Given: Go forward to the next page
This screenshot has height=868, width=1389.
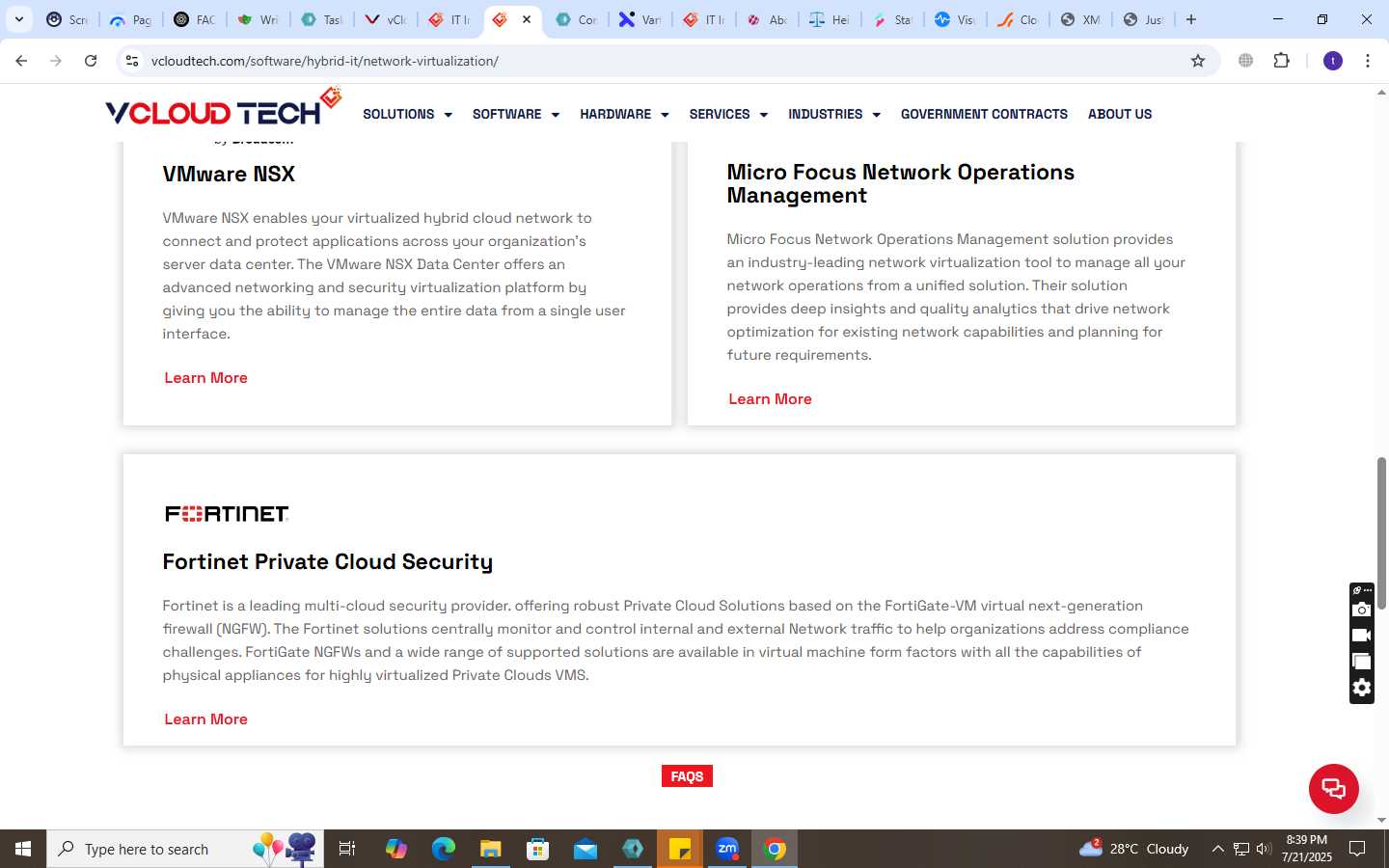Looking at the screenshot, I should click(56, 61).
